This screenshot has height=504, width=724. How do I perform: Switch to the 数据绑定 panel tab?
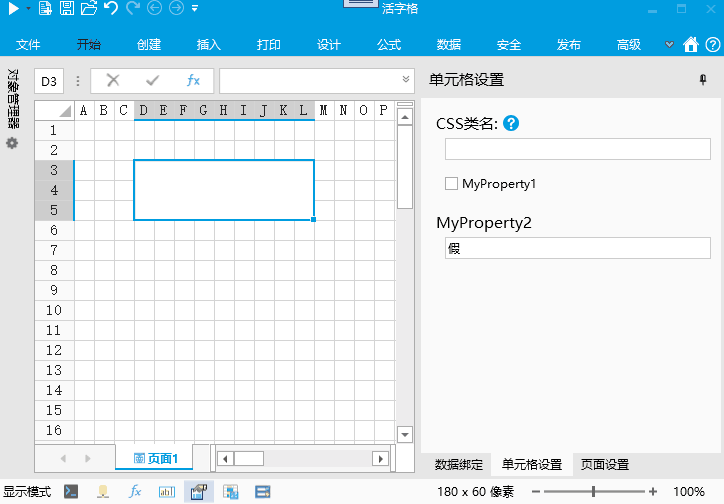click(459, 464)
